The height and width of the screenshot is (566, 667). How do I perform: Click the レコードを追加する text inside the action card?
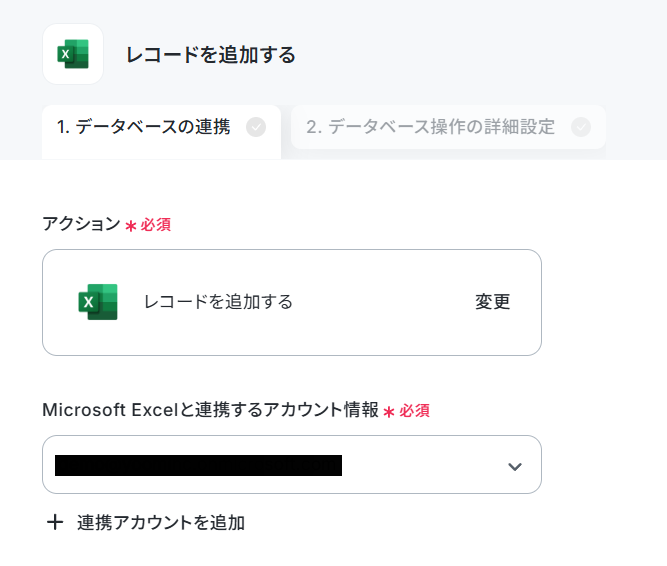pos(218,302)
